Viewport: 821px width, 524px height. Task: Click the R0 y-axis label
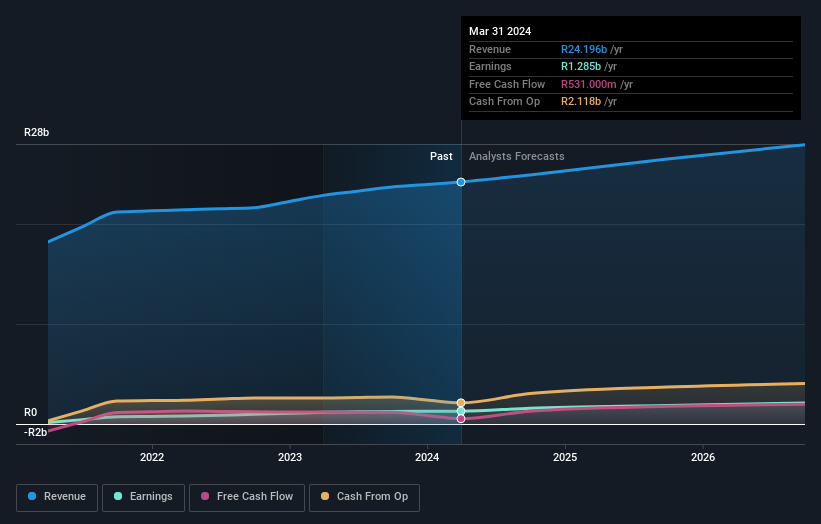30,412
